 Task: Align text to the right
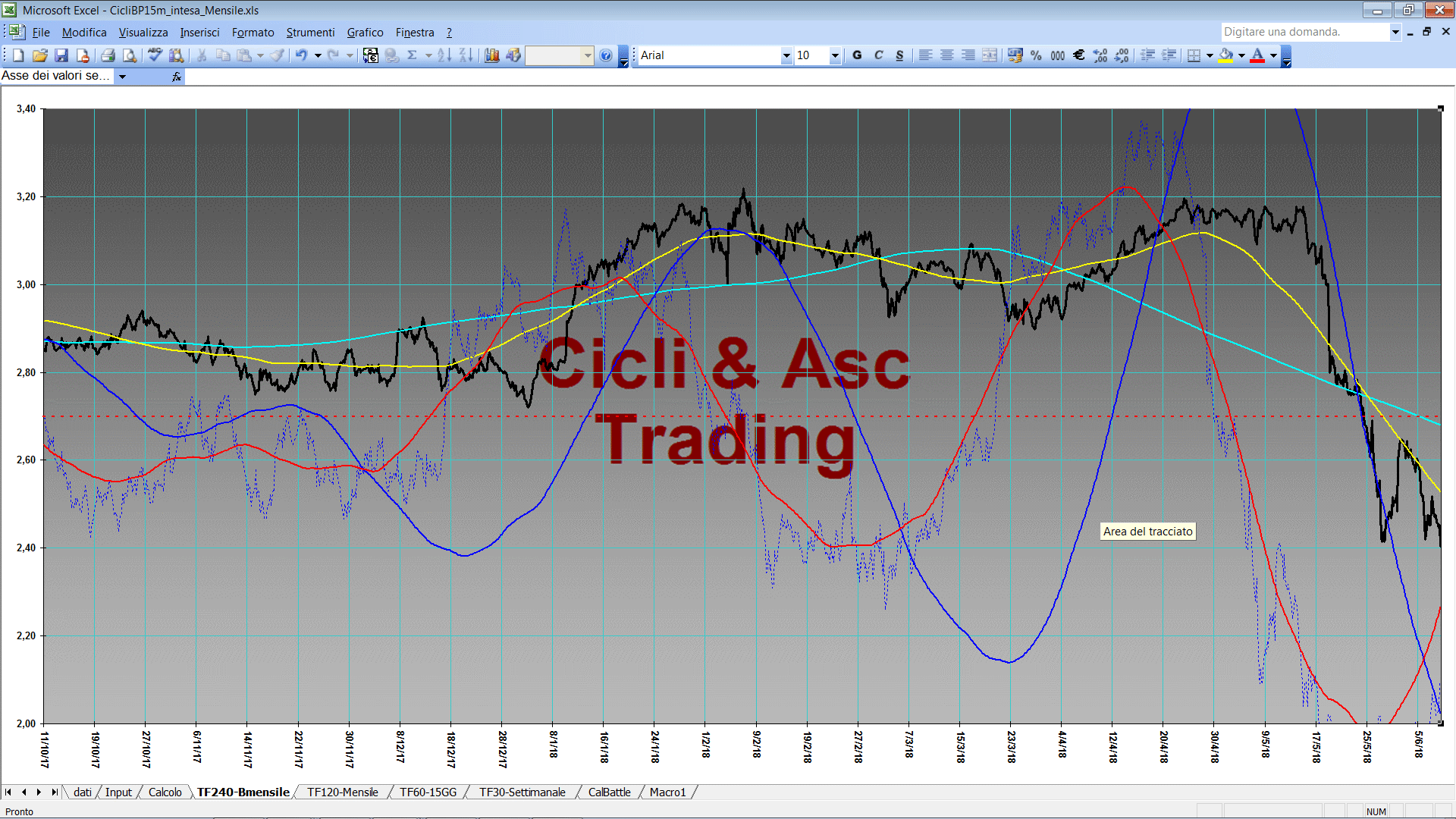coord(968,55)
